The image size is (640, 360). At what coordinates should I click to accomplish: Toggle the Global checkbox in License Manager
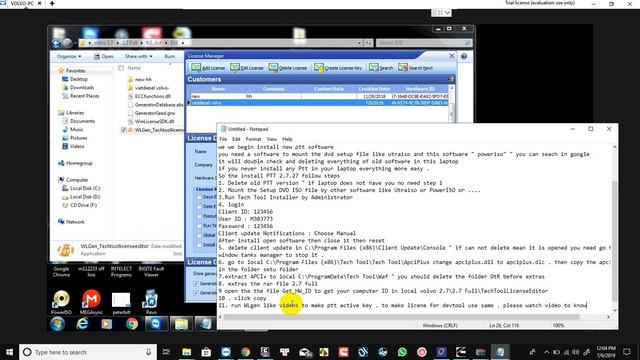pyautogui.click(x=199, y=235)
